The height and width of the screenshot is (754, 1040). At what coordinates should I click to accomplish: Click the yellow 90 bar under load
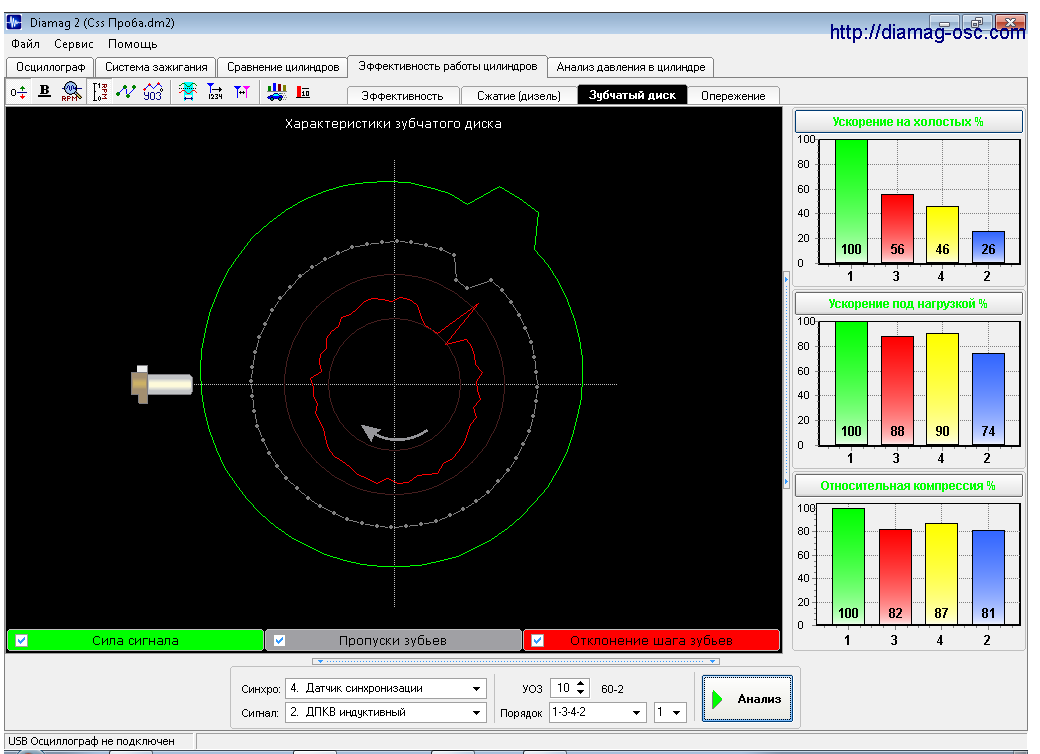(x=942, y=389)
